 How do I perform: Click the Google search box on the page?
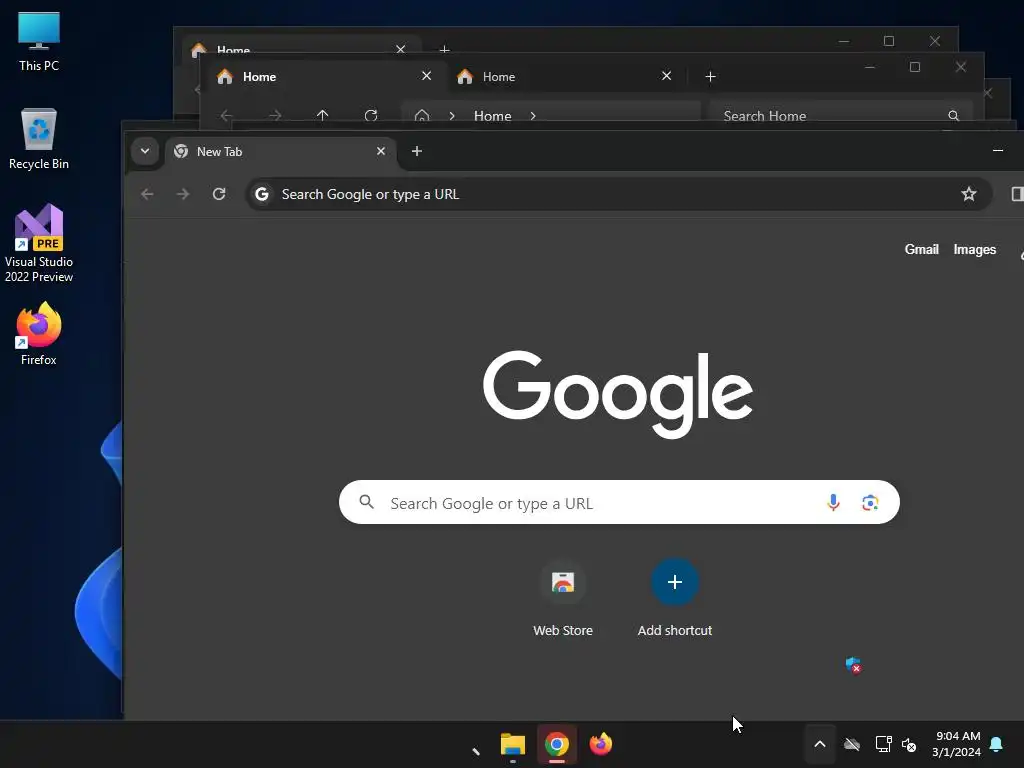[619, 502]
